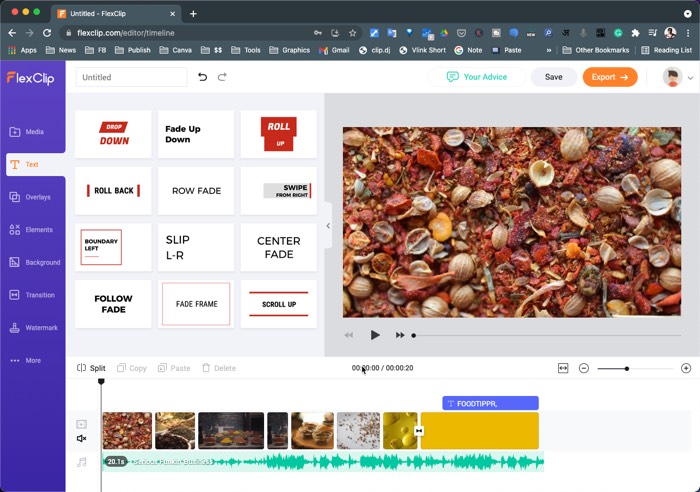This screenshot has height=492, width=700.
Task: Open Your Advice feedback
Action: 477,77
